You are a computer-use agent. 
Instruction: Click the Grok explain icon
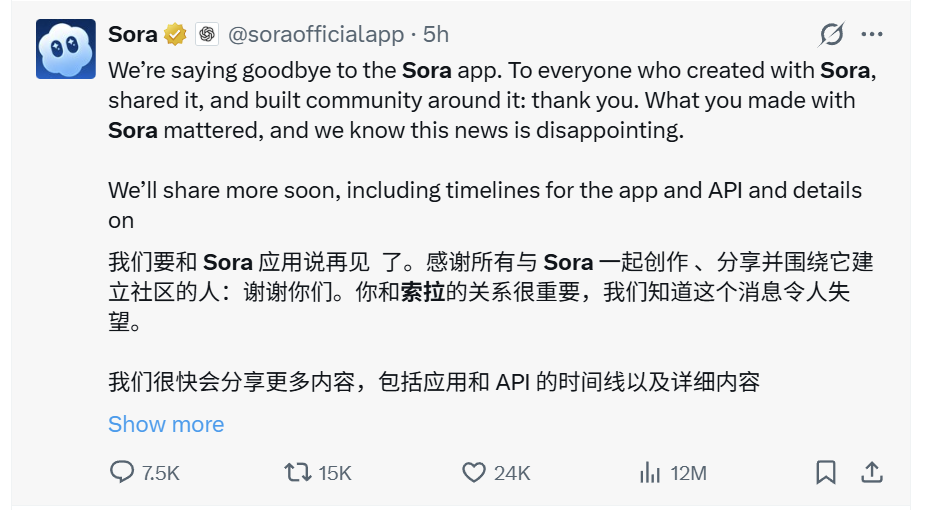pyautogui.click(x=831, y=34)
